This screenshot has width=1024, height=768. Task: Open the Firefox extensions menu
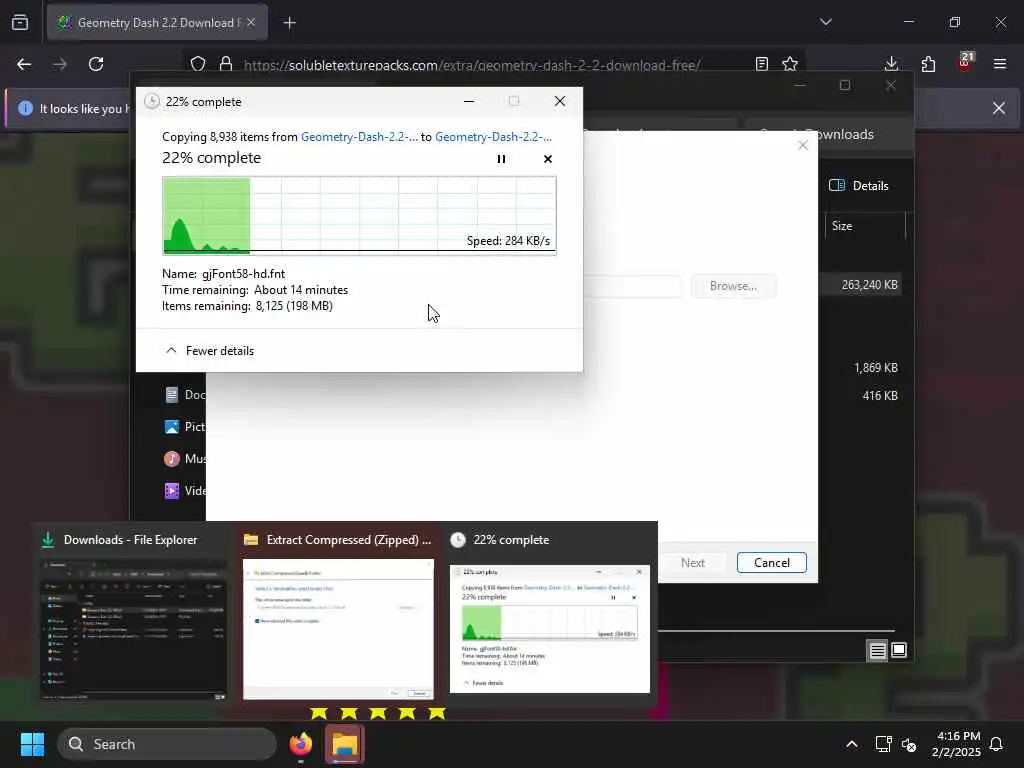pyautogui.click(x=928, y=64)
